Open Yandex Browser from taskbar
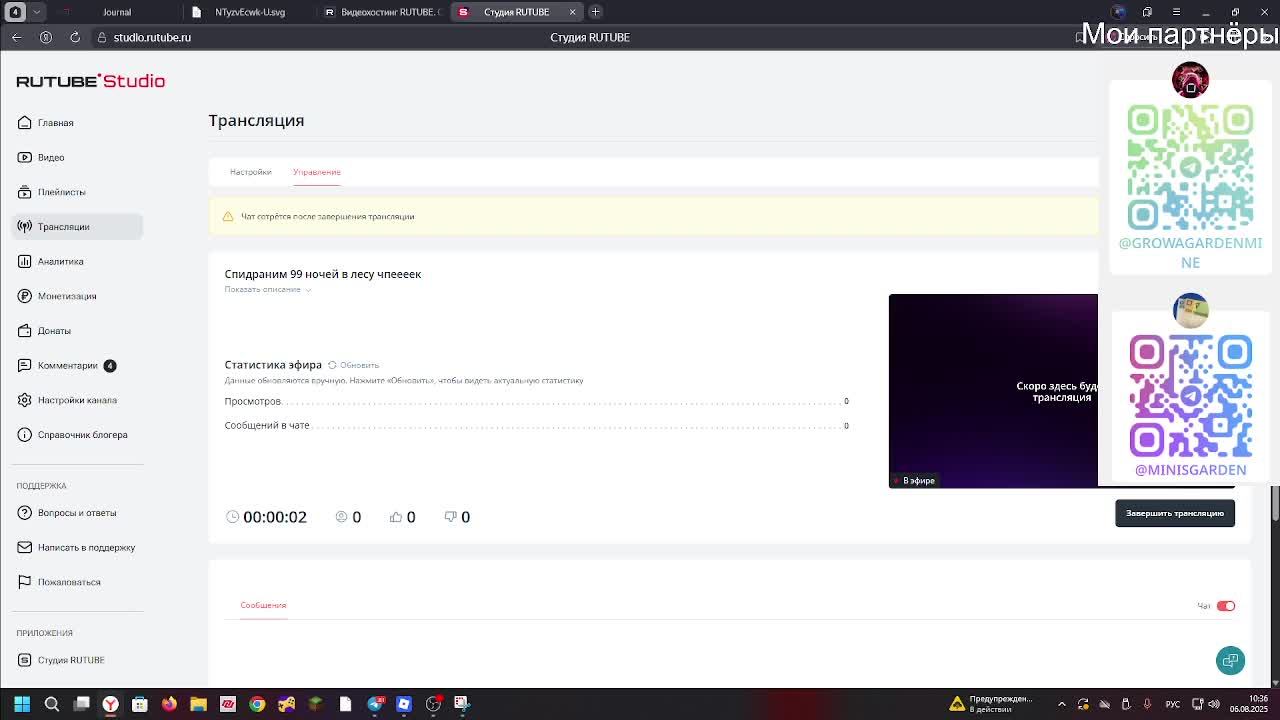Image resolution: width=1280 pixels, height=720 pixels. click(x=111, y=704)
